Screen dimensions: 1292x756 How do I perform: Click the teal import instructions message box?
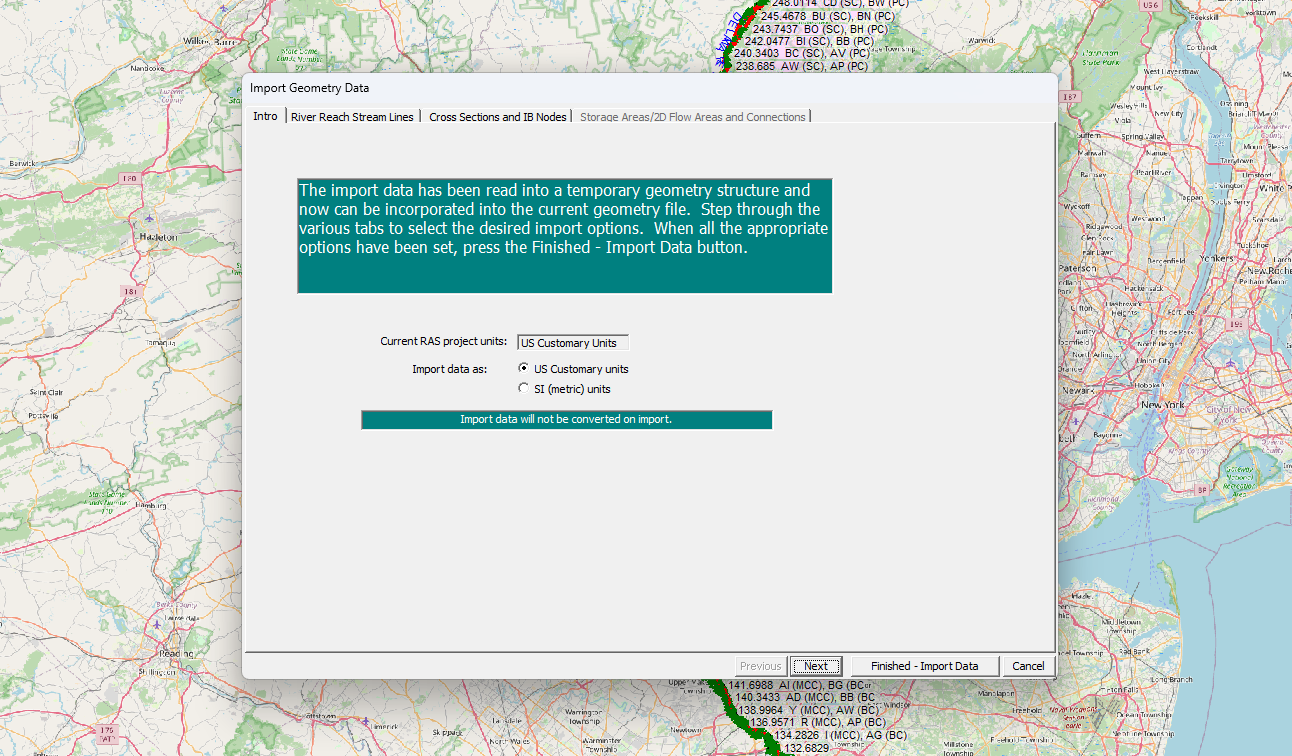(565, 236)
